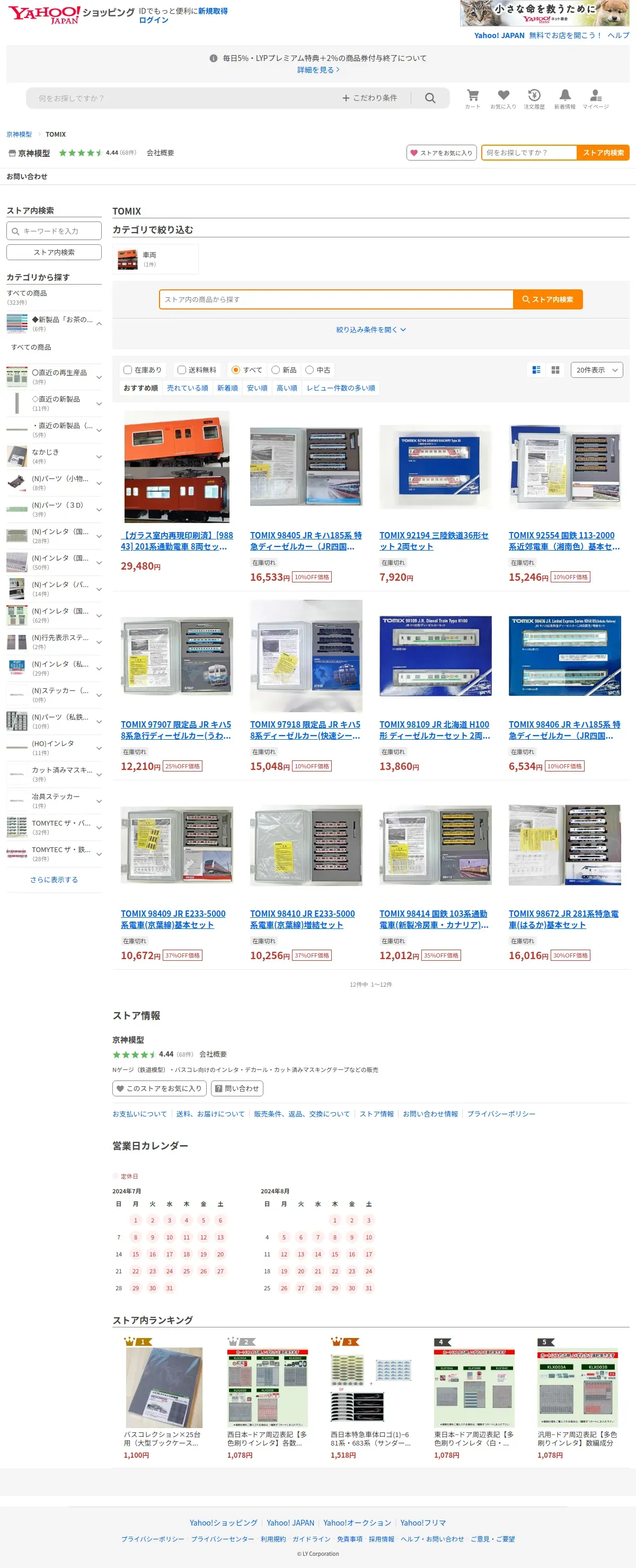Expand 〇直近の再生産品 category
Screen dimensions: 636x1568
pos(99,377)
